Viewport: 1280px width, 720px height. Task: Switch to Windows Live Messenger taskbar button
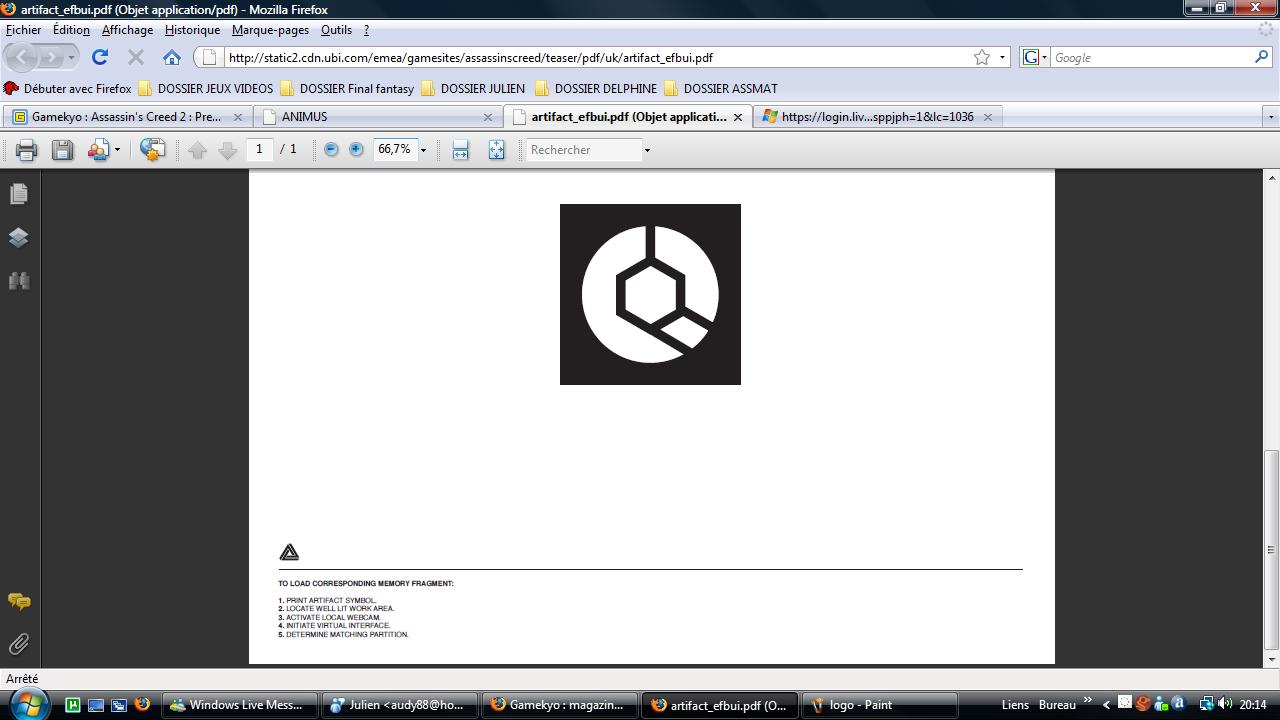click(240, 704)
